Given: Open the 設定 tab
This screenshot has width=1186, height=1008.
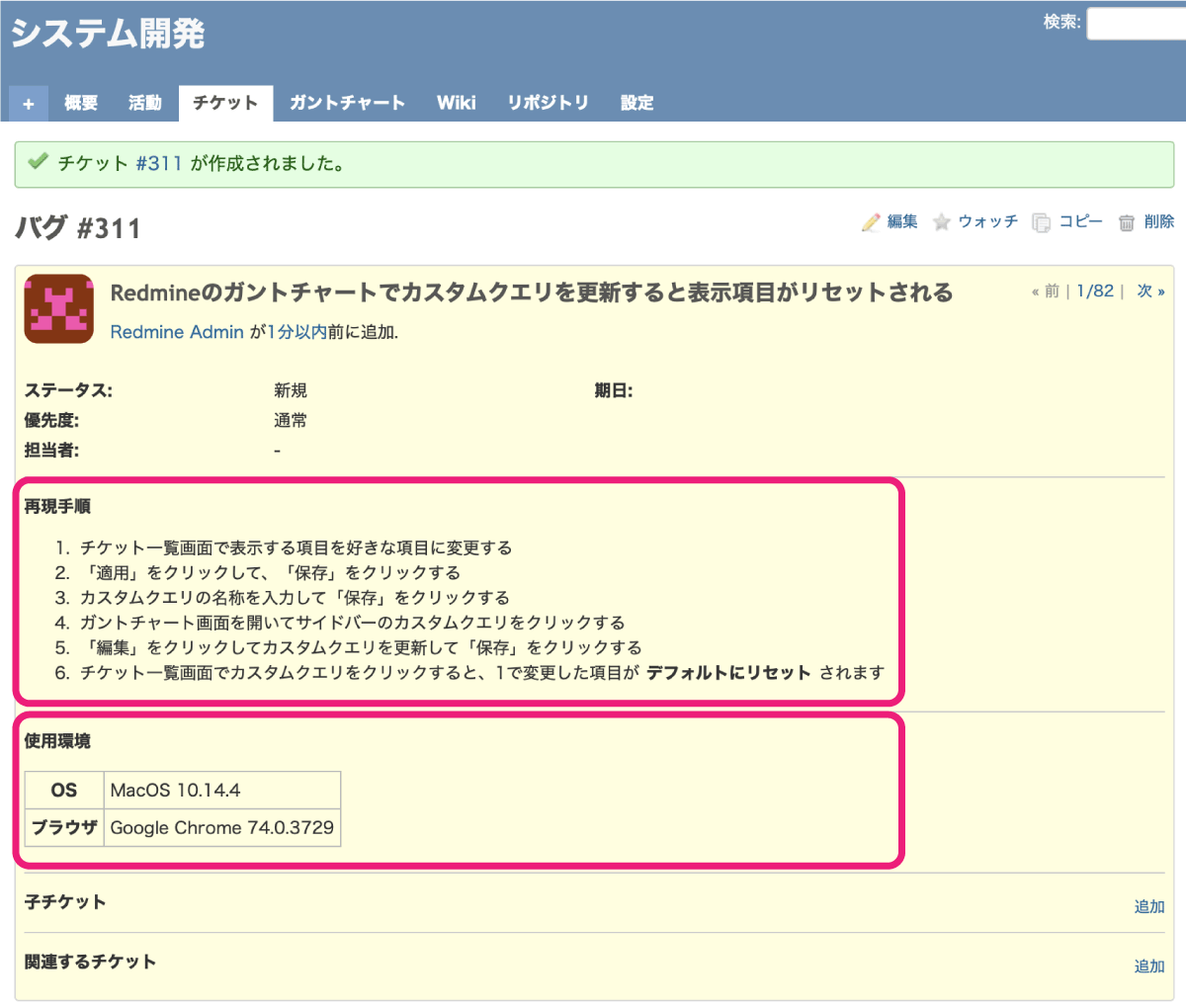Looking at the screenshot, I should 636,103.
